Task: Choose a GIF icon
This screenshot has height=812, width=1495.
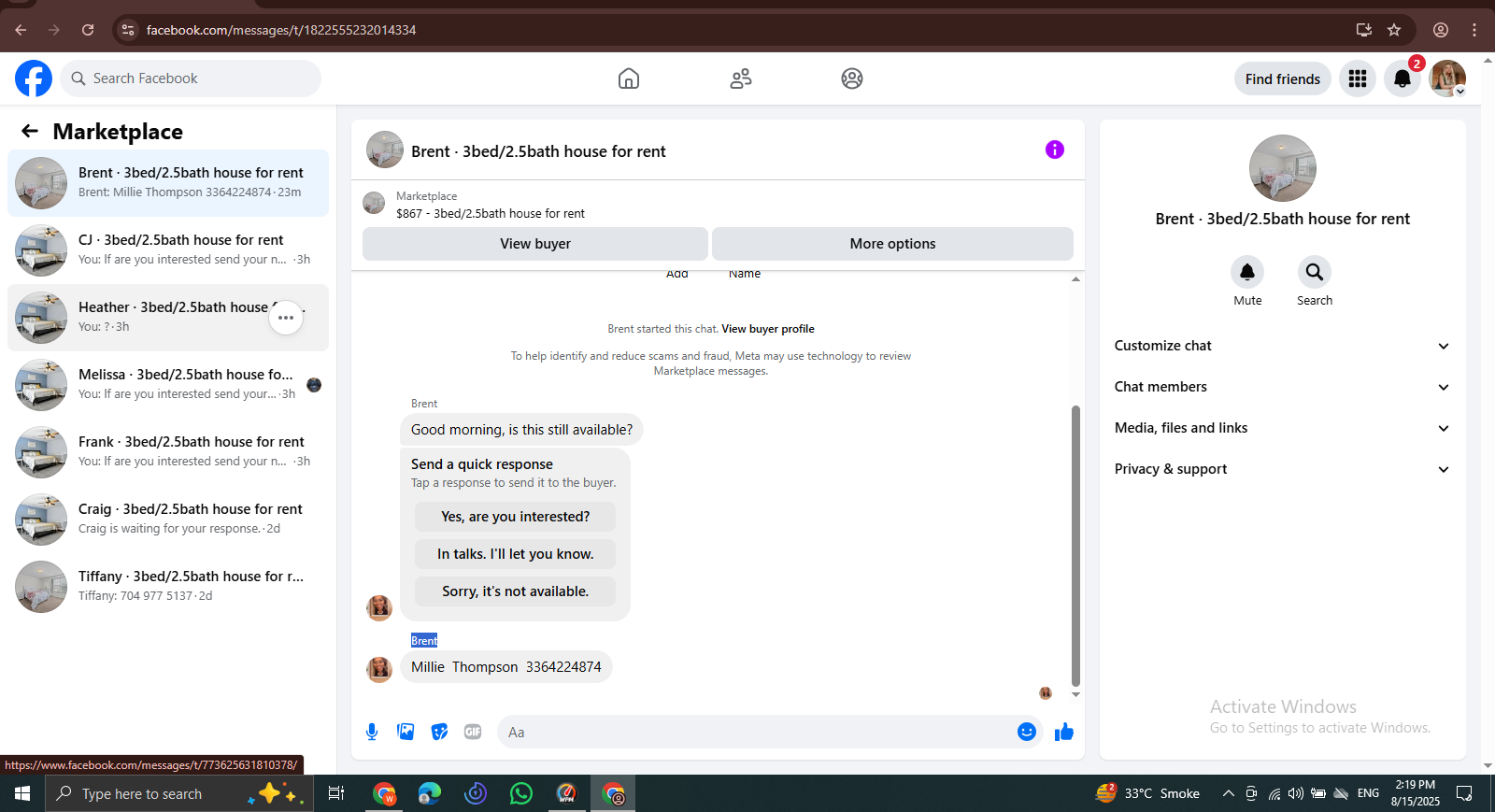Action: coord(473,732)
